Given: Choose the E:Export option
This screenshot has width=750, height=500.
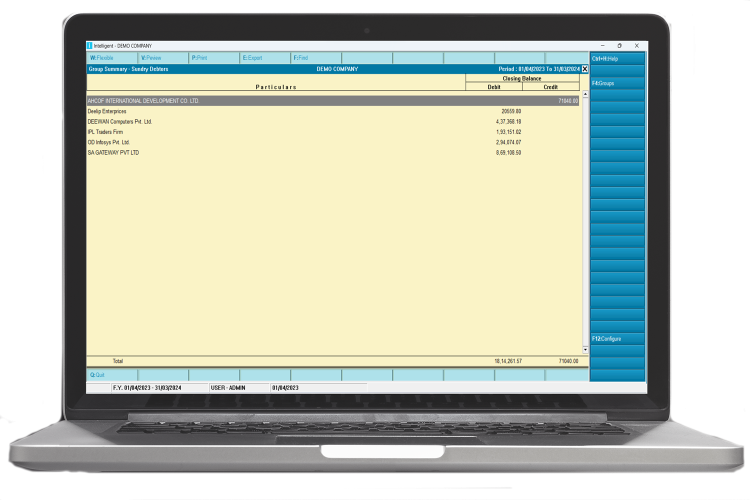Looking at the screenshot, I should (265, 58).
